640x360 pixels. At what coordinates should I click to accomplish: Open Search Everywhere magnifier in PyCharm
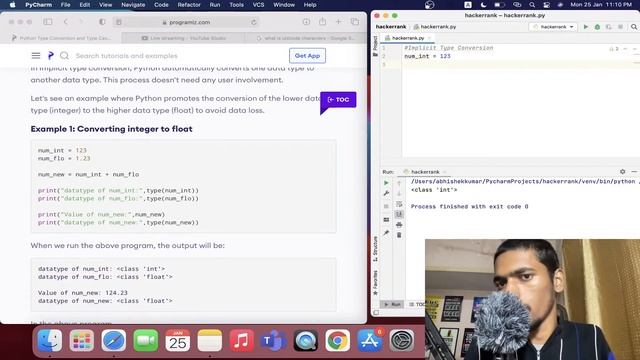pos(634,27)
